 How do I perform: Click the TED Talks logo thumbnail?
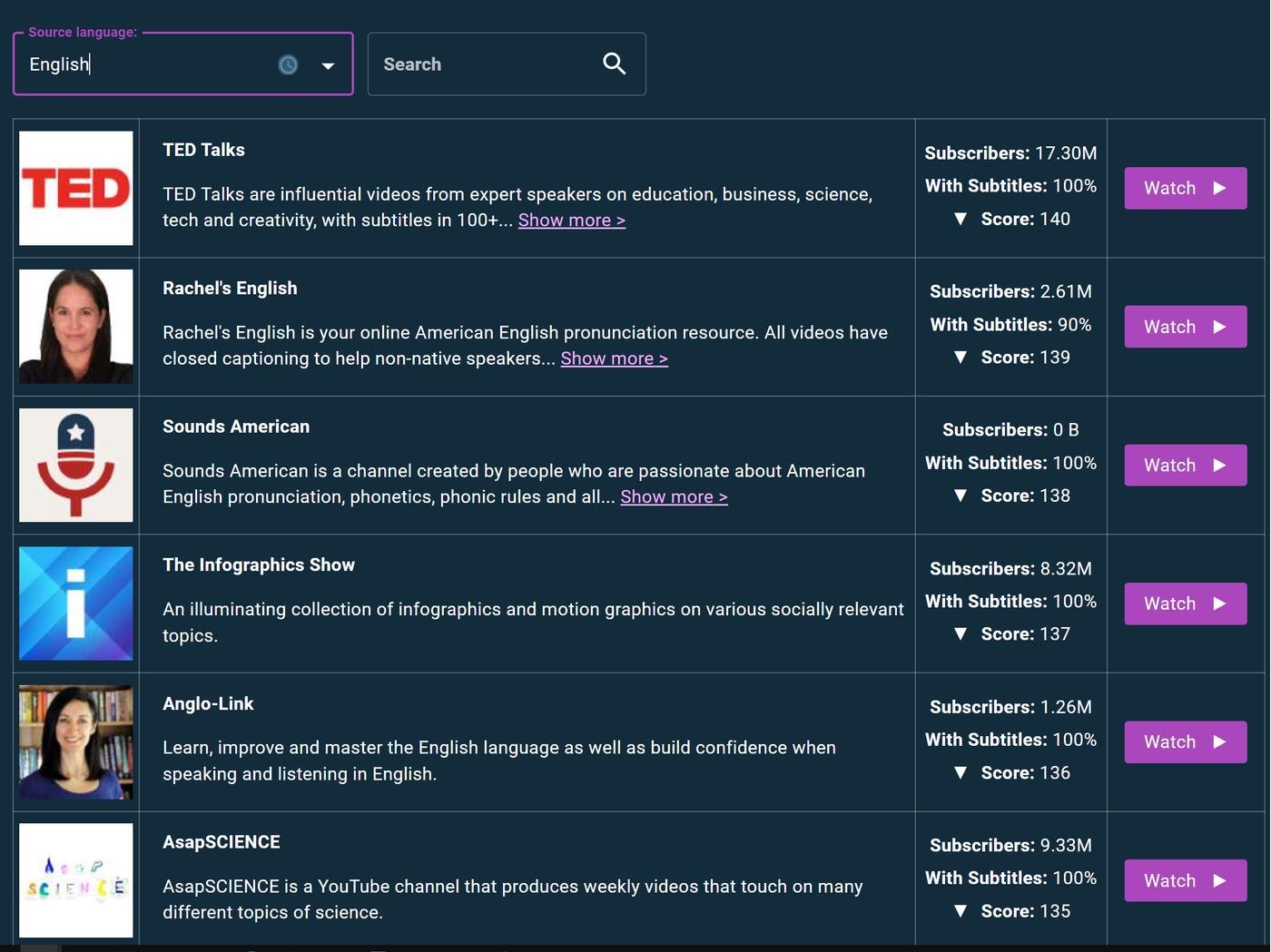tap(76, 189)
